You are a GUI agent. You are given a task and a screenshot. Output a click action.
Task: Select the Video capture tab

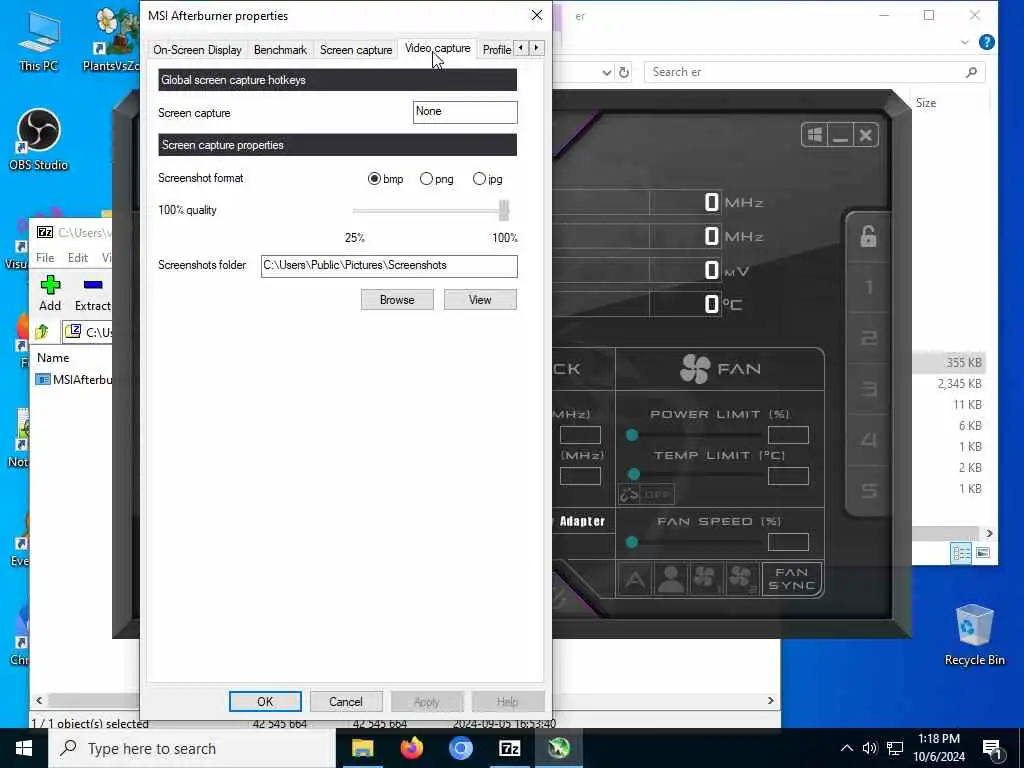[x=438, y=48]
